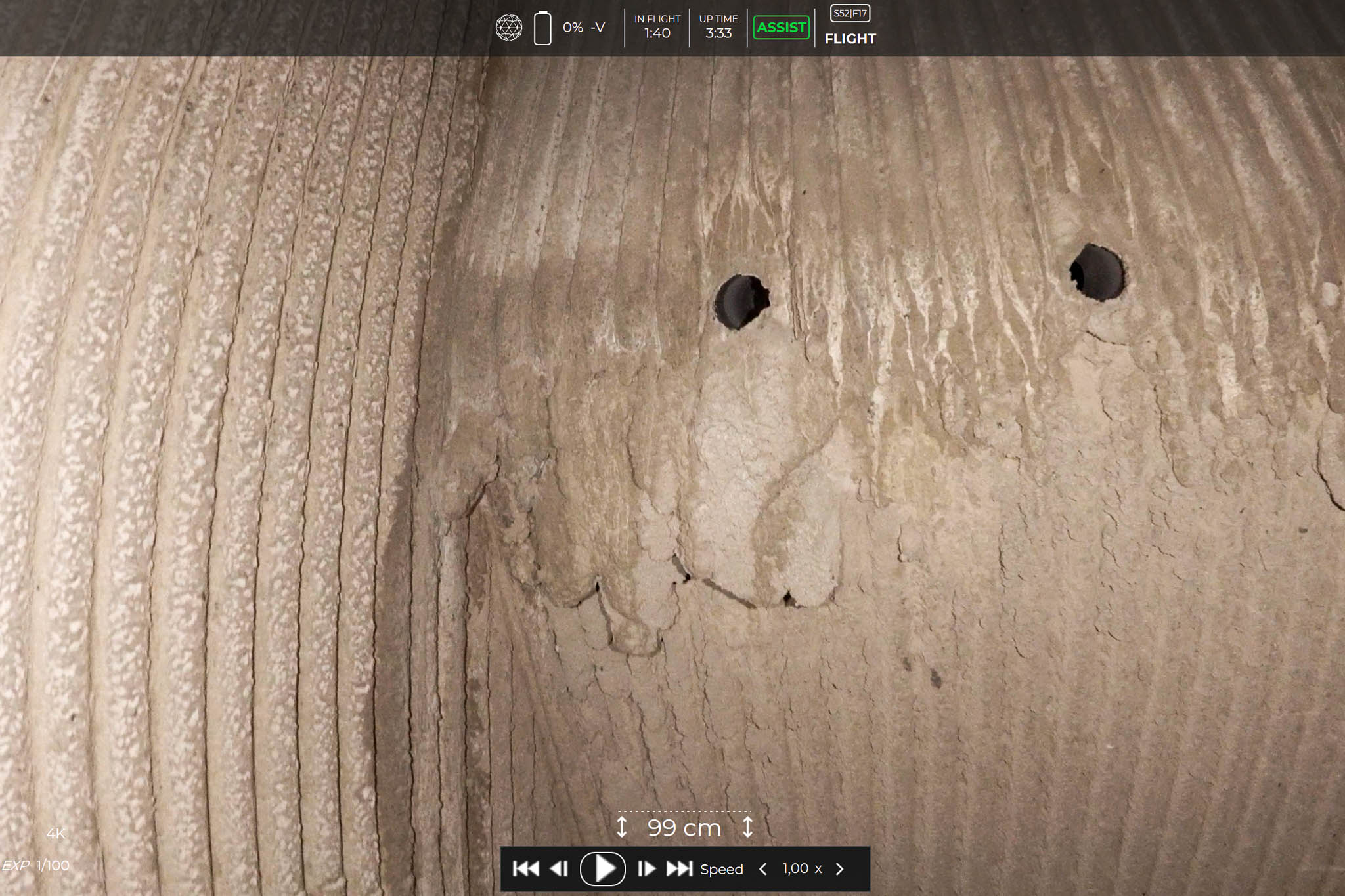
Task: Click the 99 cm distance readout
Action: [x=684, y=828]
